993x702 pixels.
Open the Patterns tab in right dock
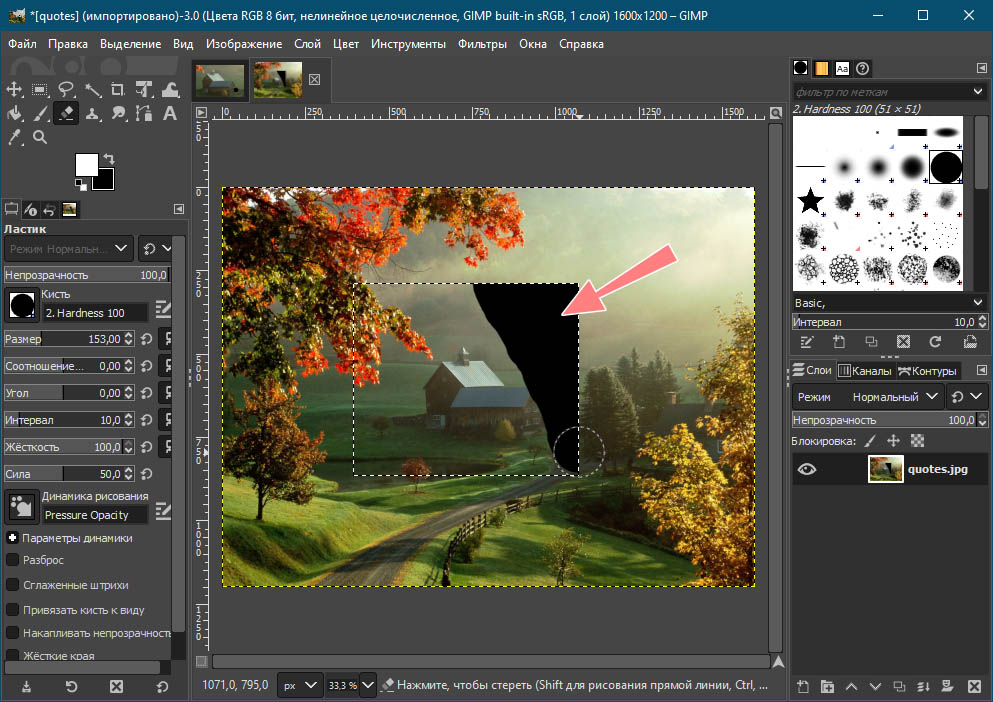[821, 68]
